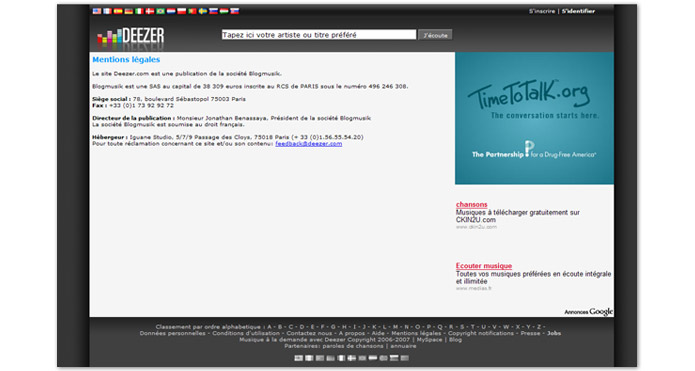Open the 'annuaire' partner link
This screenshot has height=371, width=695.
point(403,346)
